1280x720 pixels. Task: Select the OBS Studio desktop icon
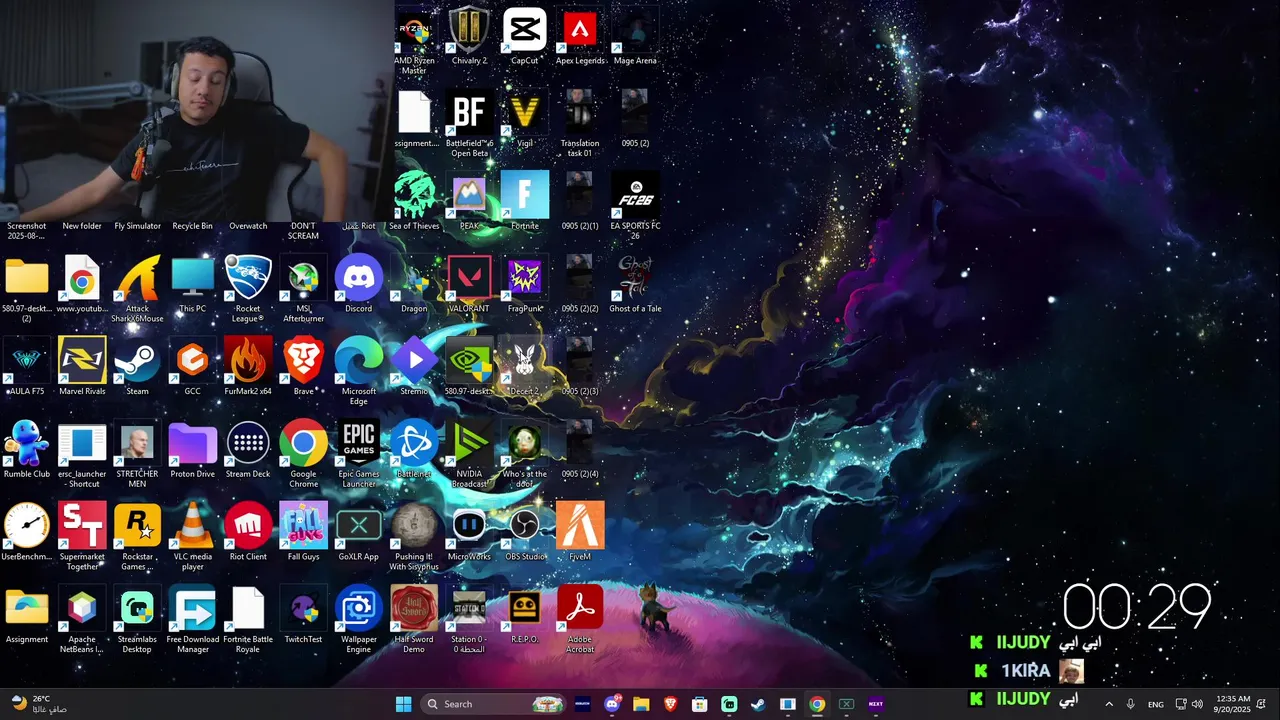[x=525, y=527]
